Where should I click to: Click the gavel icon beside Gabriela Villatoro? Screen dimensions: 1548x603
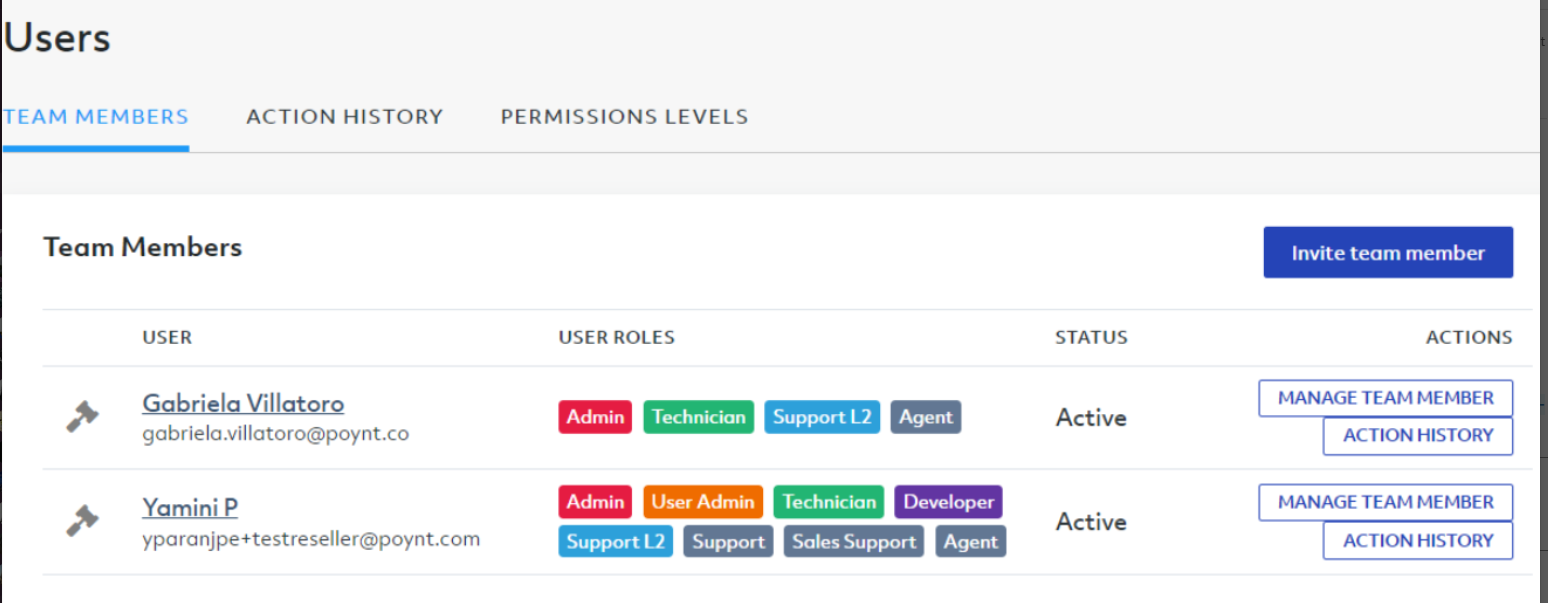(82, 416)
